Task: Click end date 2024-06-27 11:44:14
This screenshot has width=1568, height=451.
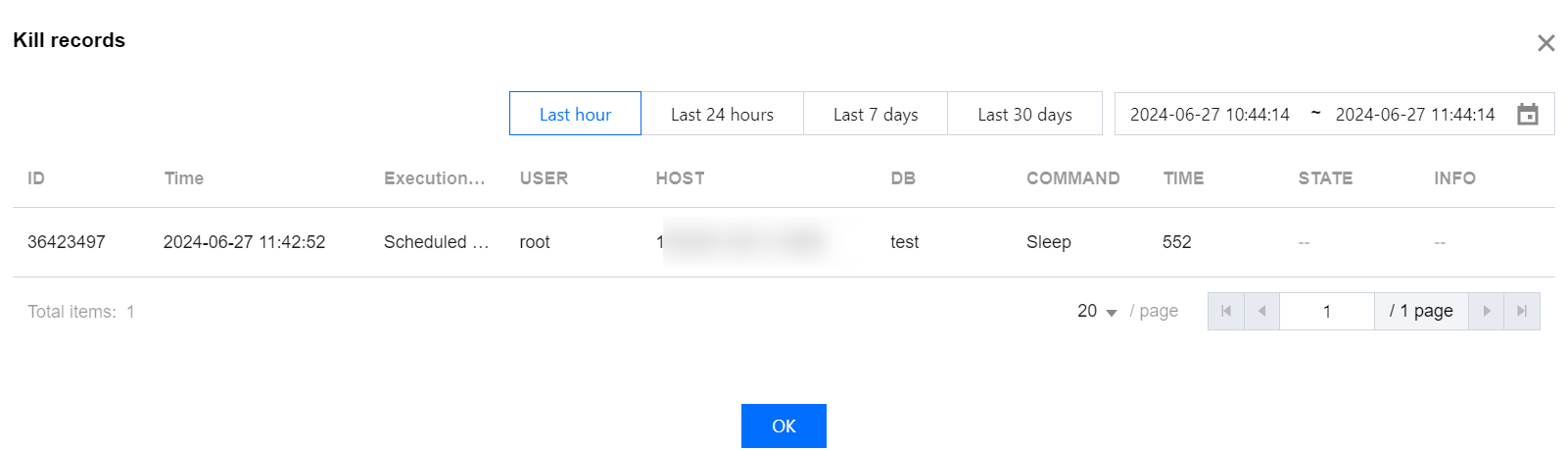Action: 1415,115
